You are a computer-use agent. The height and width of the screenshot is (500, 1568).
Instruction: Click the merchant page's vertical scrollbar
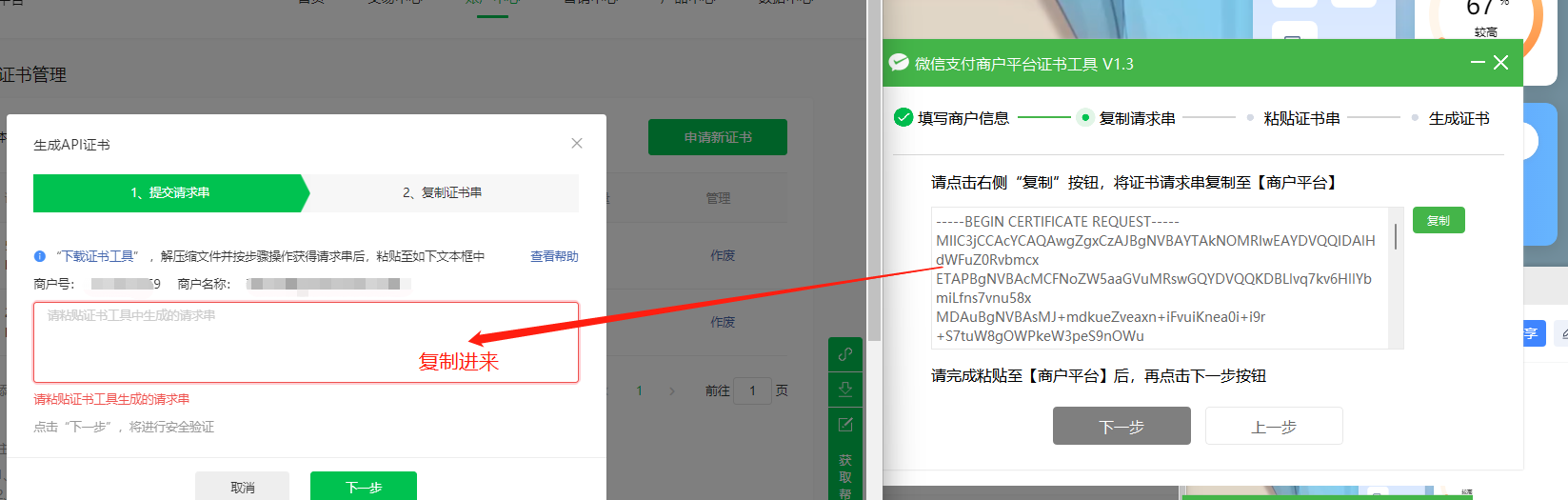(x=874, y=171)
